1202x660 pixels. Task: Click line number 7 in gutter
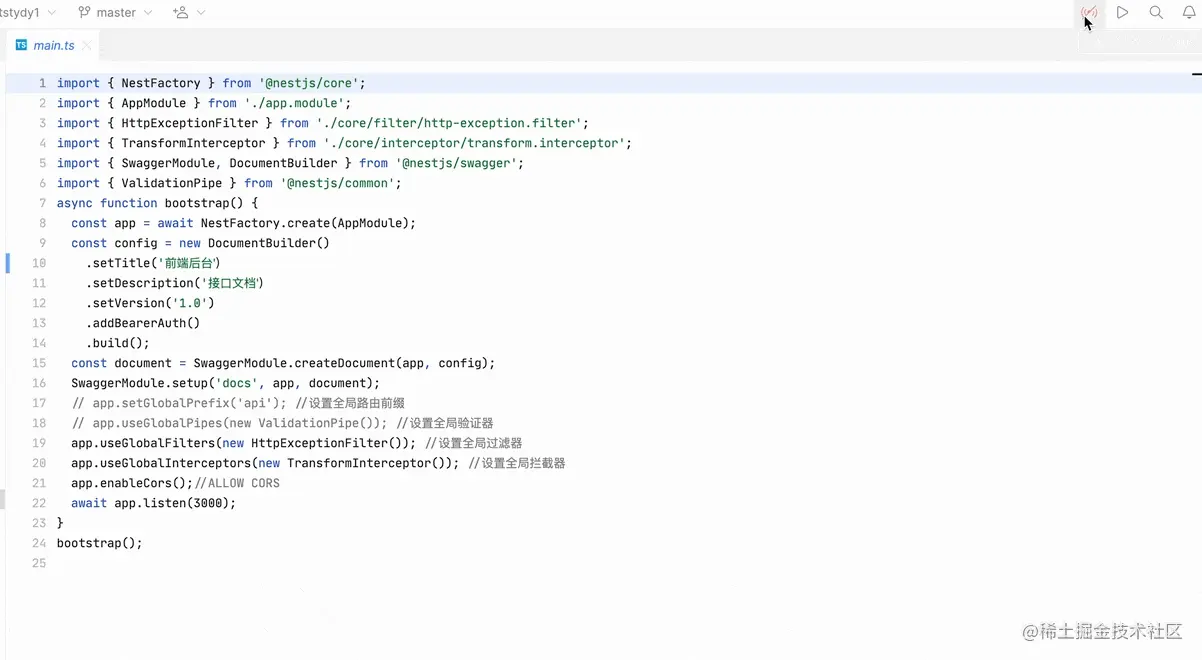[42, 203]
